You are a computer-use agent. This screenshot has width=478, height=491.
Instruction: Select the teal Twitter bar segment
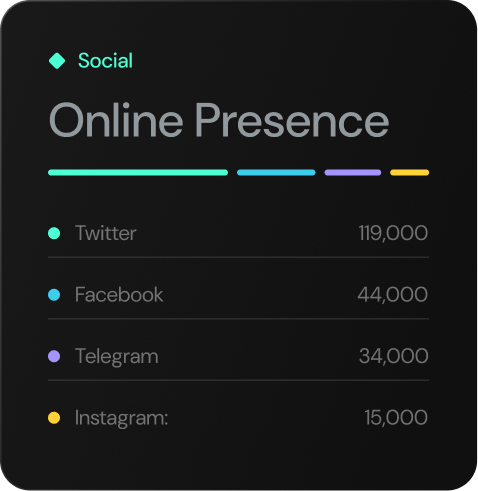tap(138, 172)
